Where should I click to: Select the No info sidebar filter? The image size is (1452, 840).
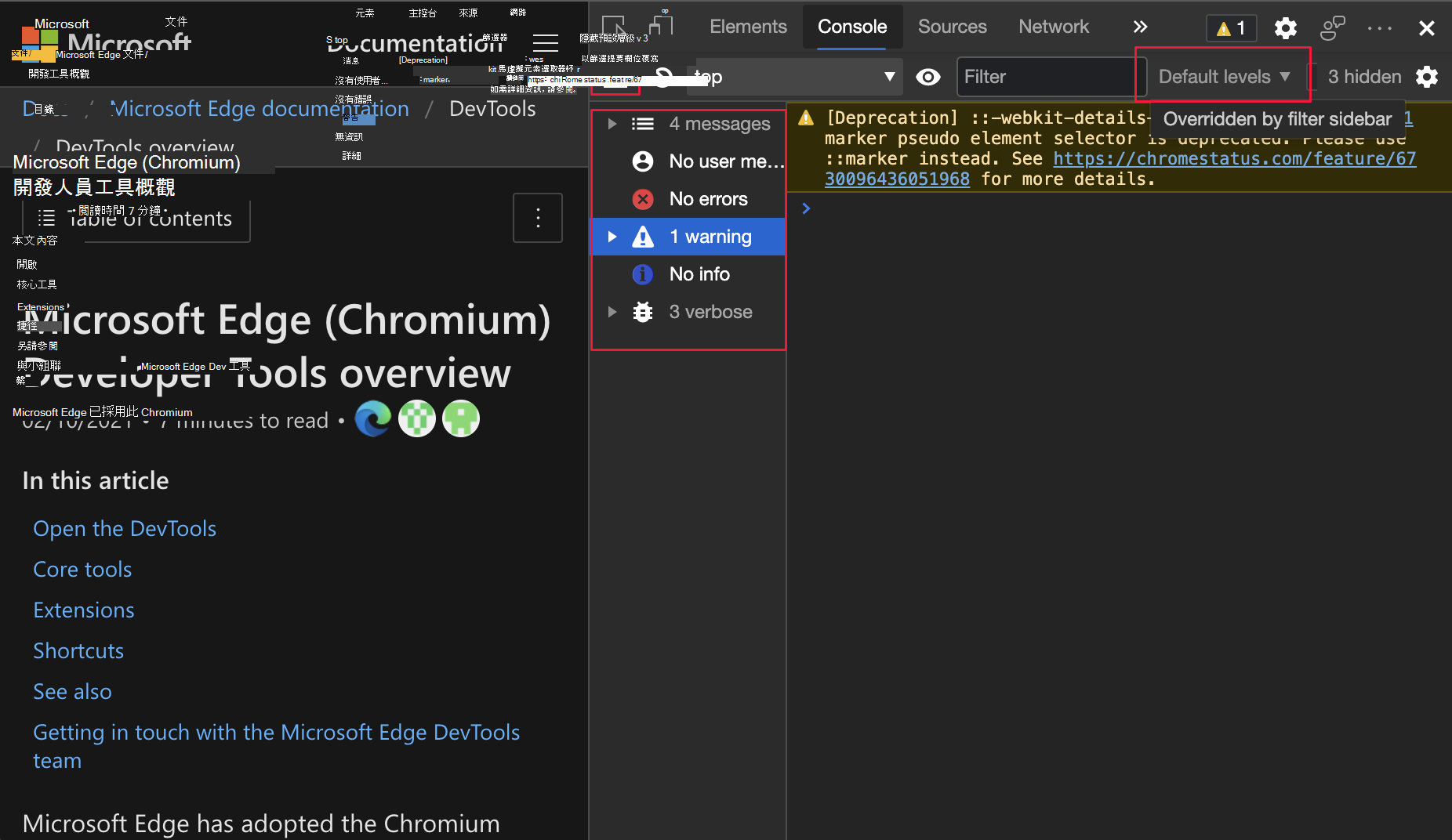(x=689, y=274)
